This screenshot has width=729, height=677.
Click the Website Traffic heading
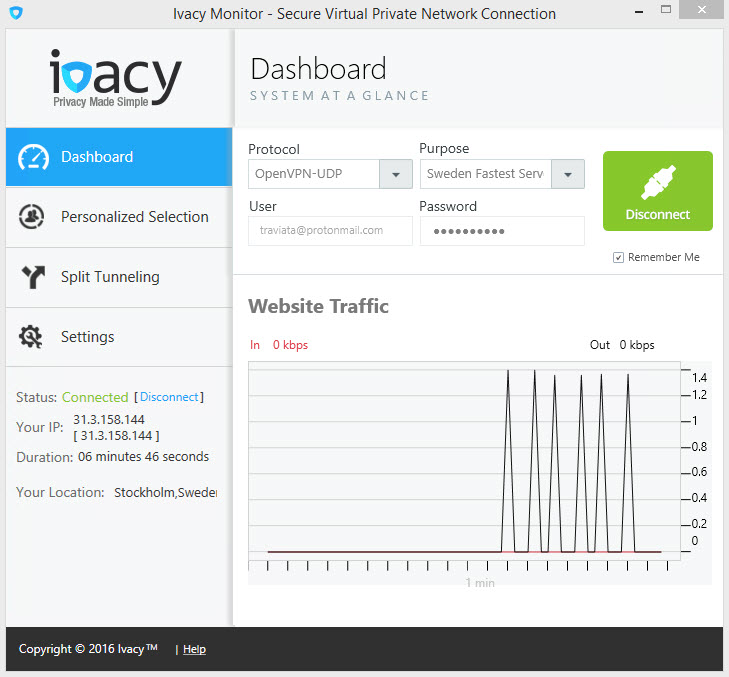click(x=318, y=306)
